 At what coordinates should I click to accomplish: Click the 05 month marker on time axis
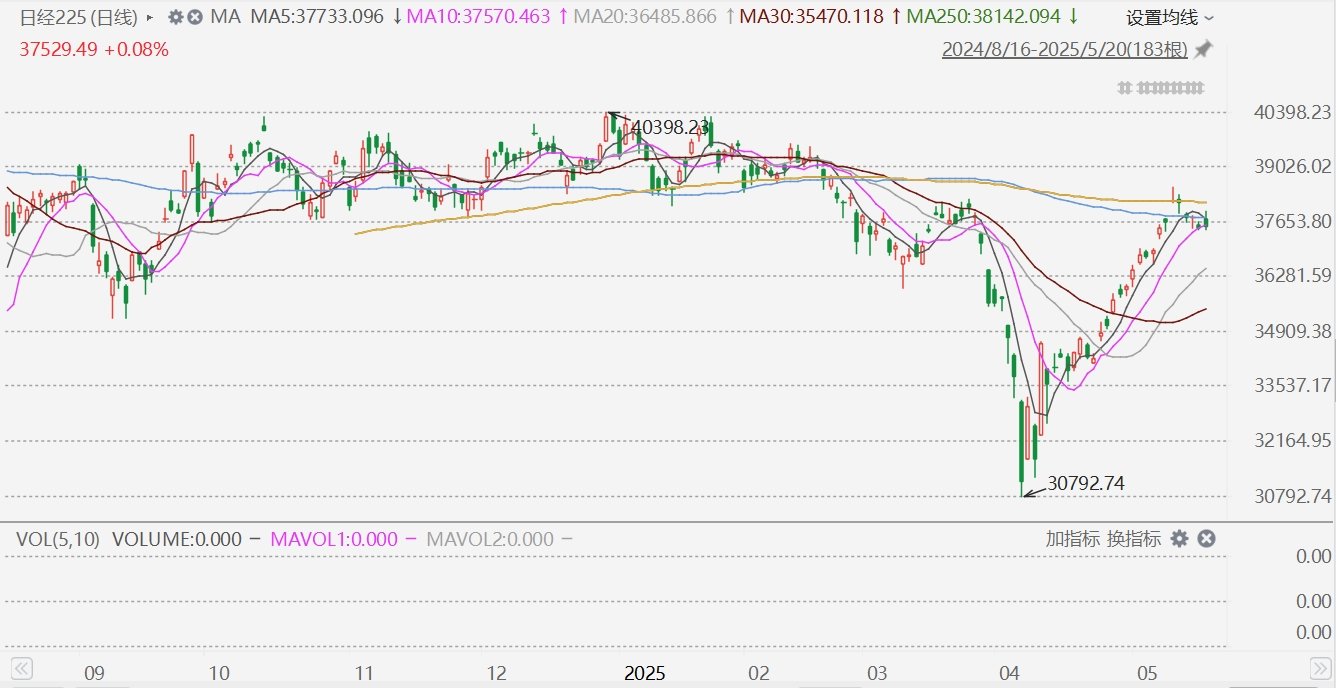pyautogui.click(x=1148, y=672)
